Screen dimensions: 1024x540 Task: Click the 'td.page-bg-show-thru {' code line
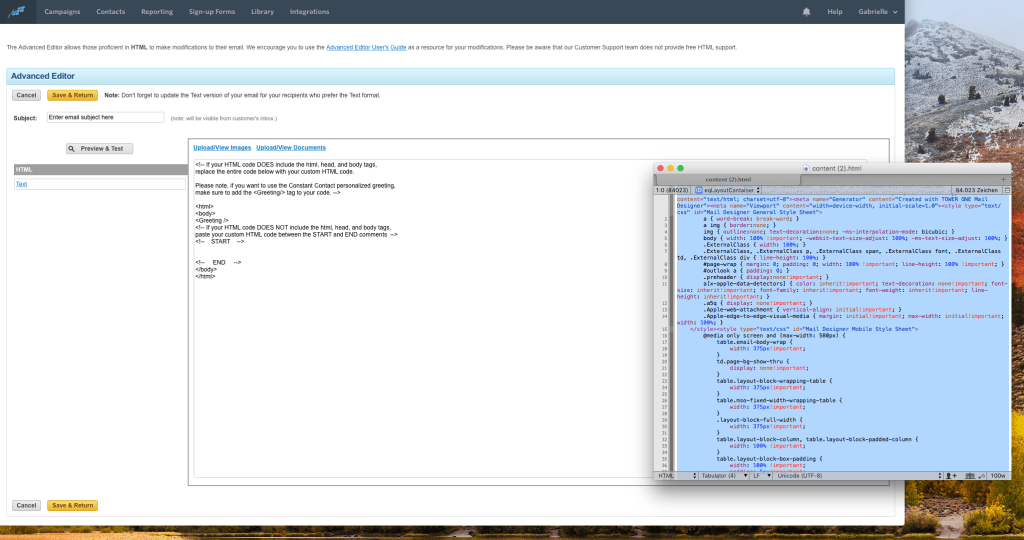(752, 361)
